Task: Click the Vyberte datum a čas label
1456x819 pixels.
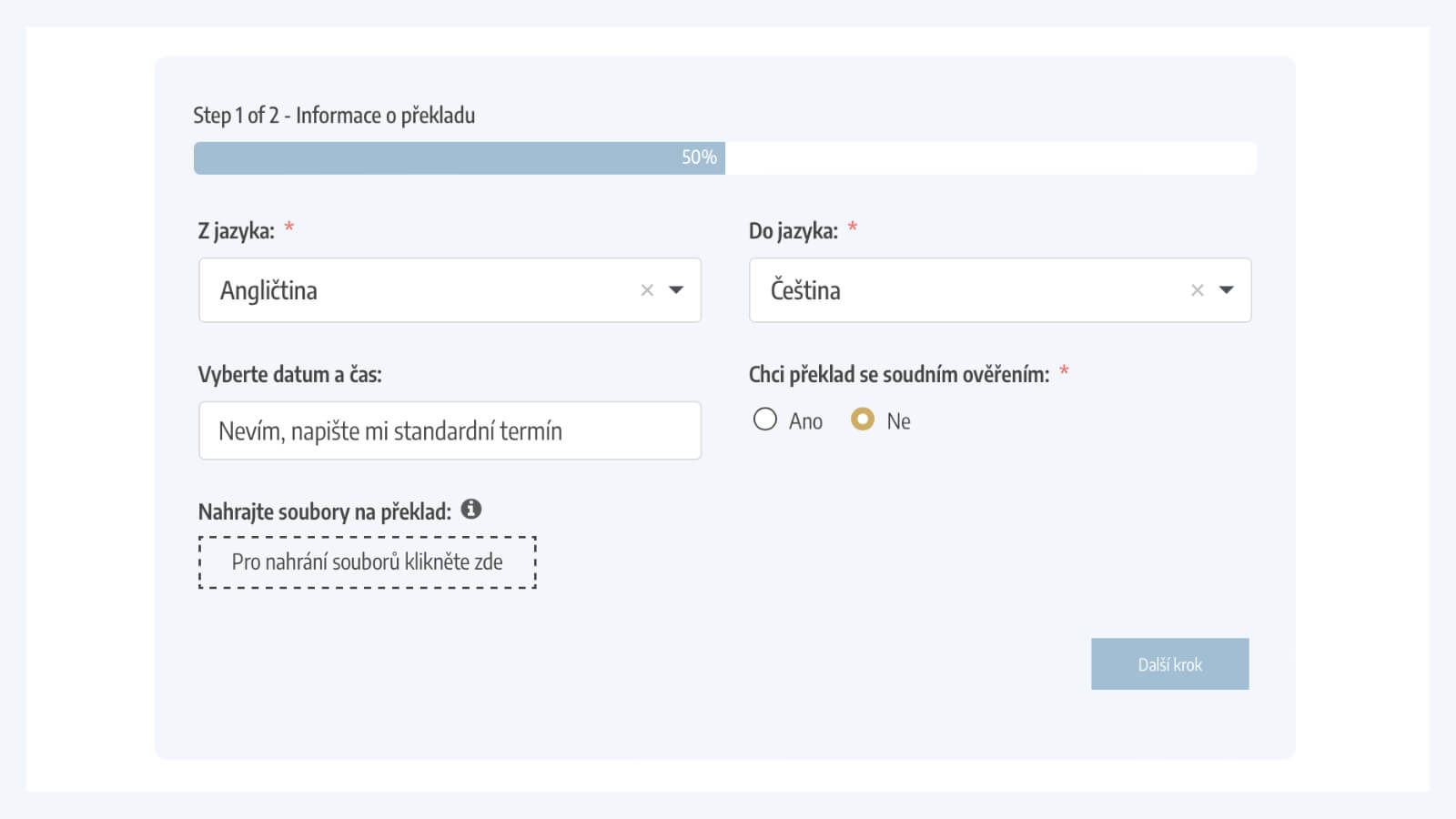Action: tap(290, 375)
